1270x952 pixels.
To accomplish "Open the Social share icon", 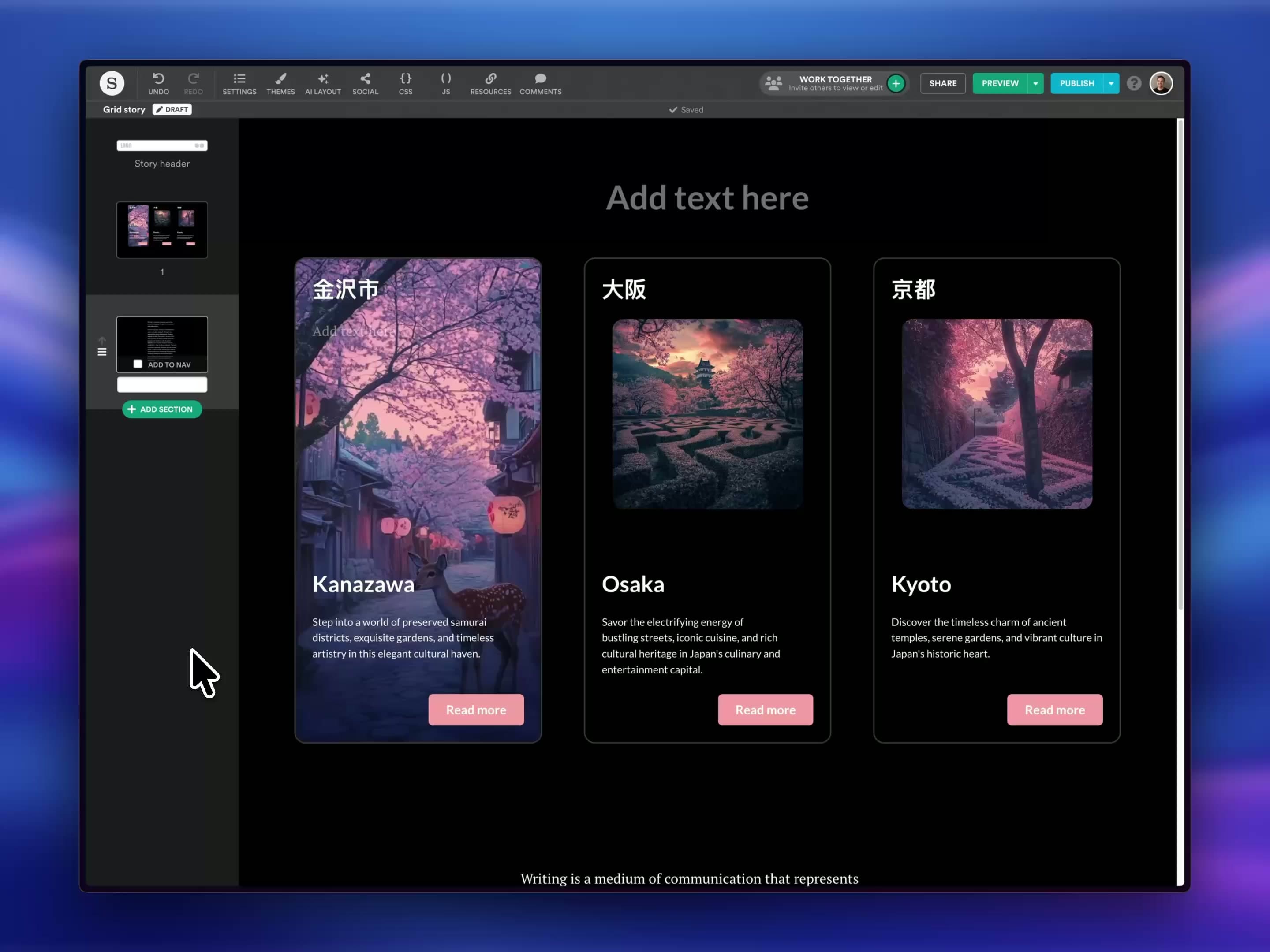I will coord(365,78).
